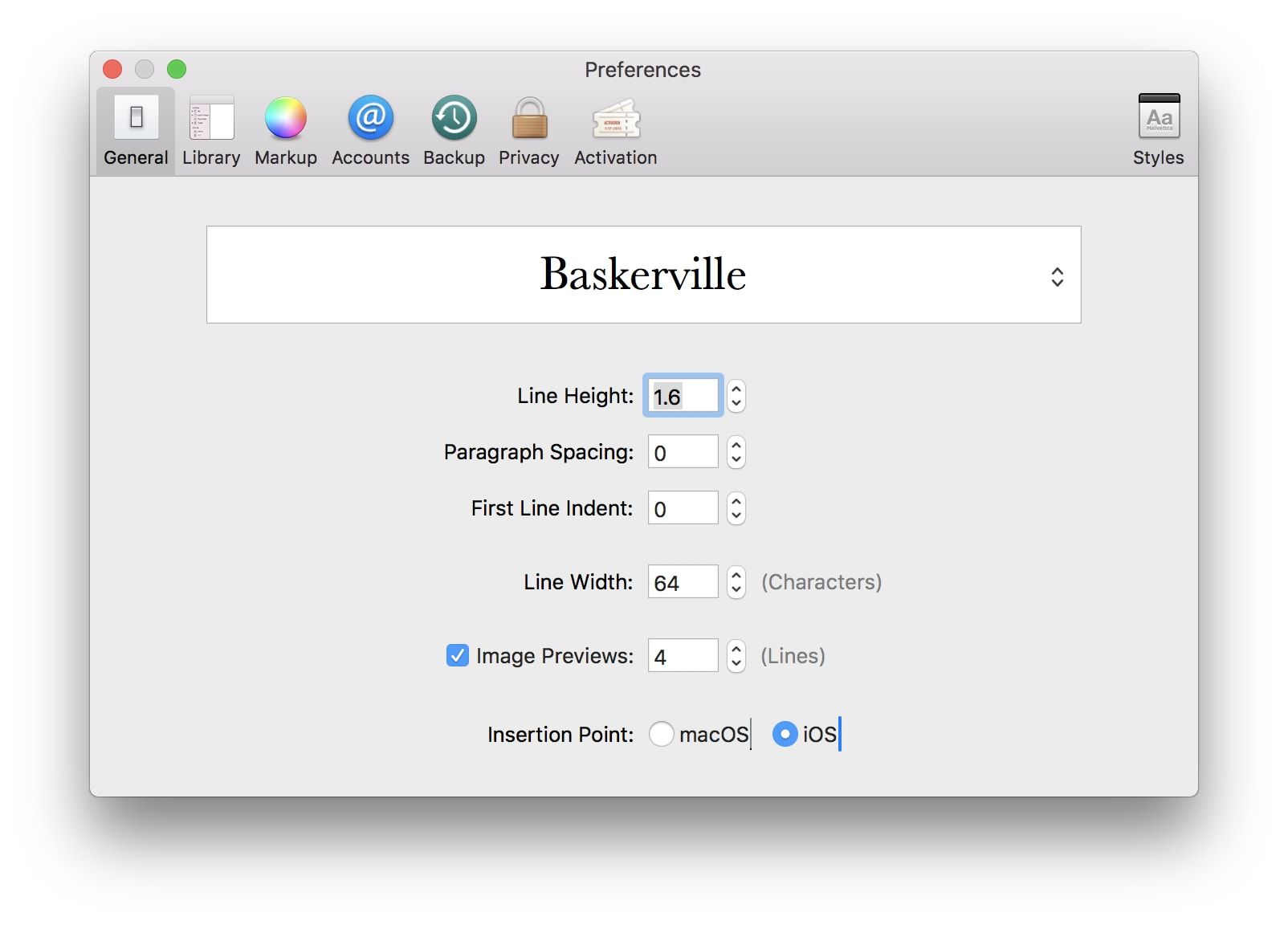Open the Activation ticket pane
This screenshot has height=925, width=1288.
tap(615, 131)
